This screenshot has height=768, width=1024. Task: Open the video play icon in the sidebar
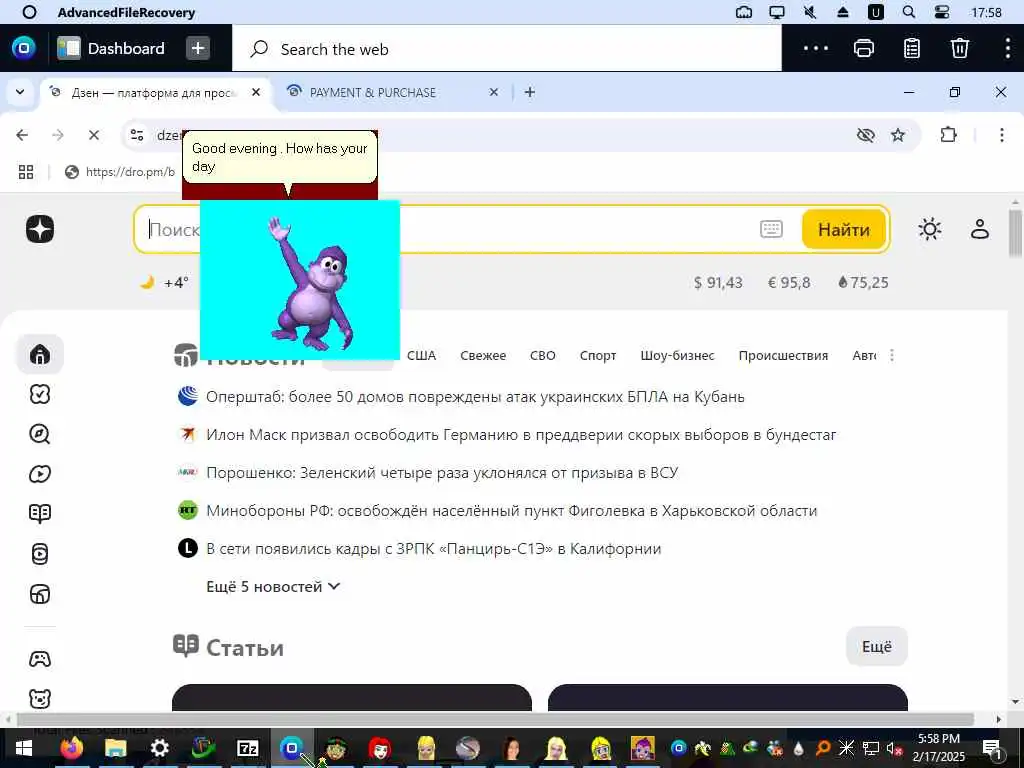(40, 474)
